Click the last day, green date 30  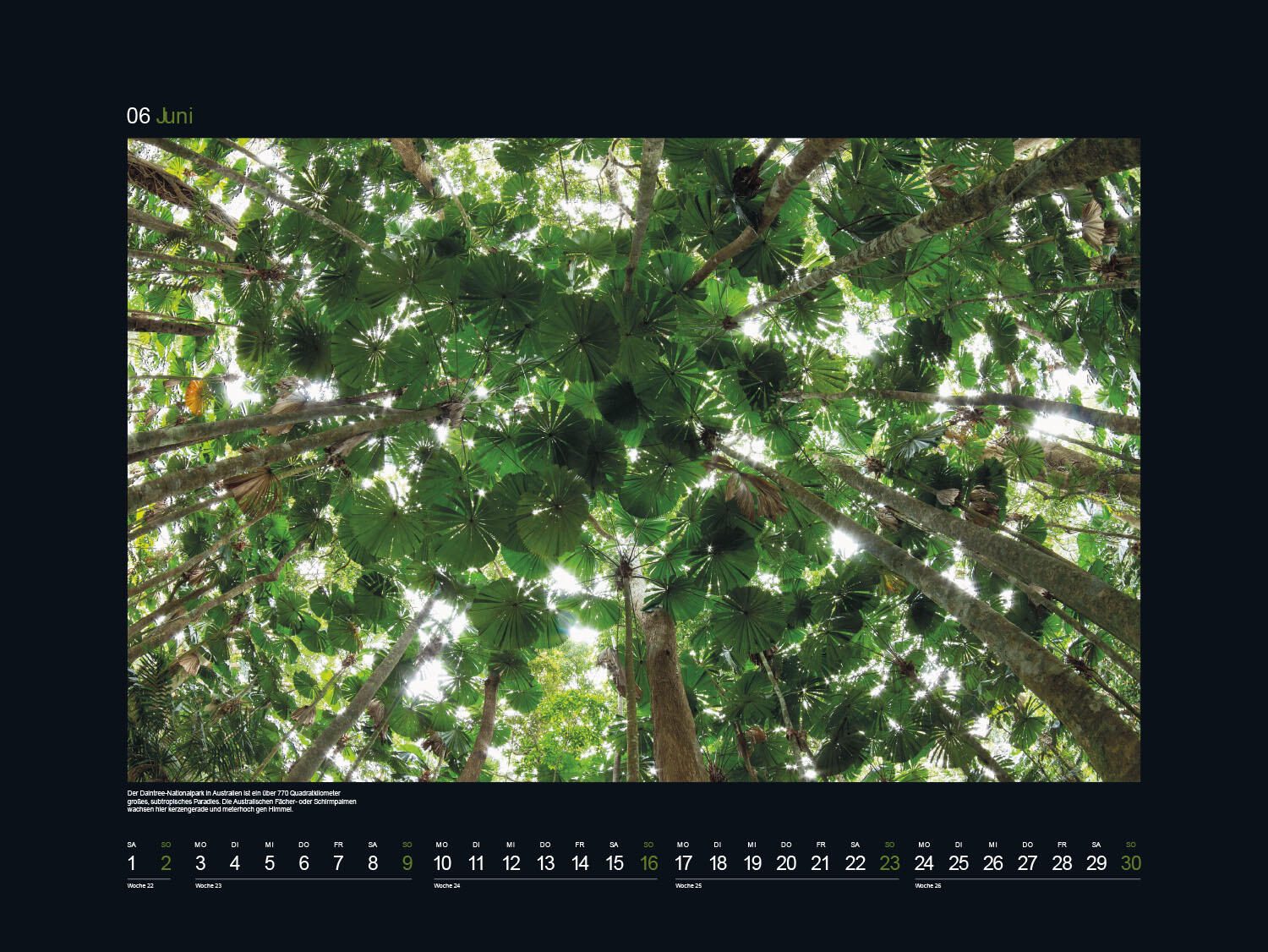(x=1130, y=863)
